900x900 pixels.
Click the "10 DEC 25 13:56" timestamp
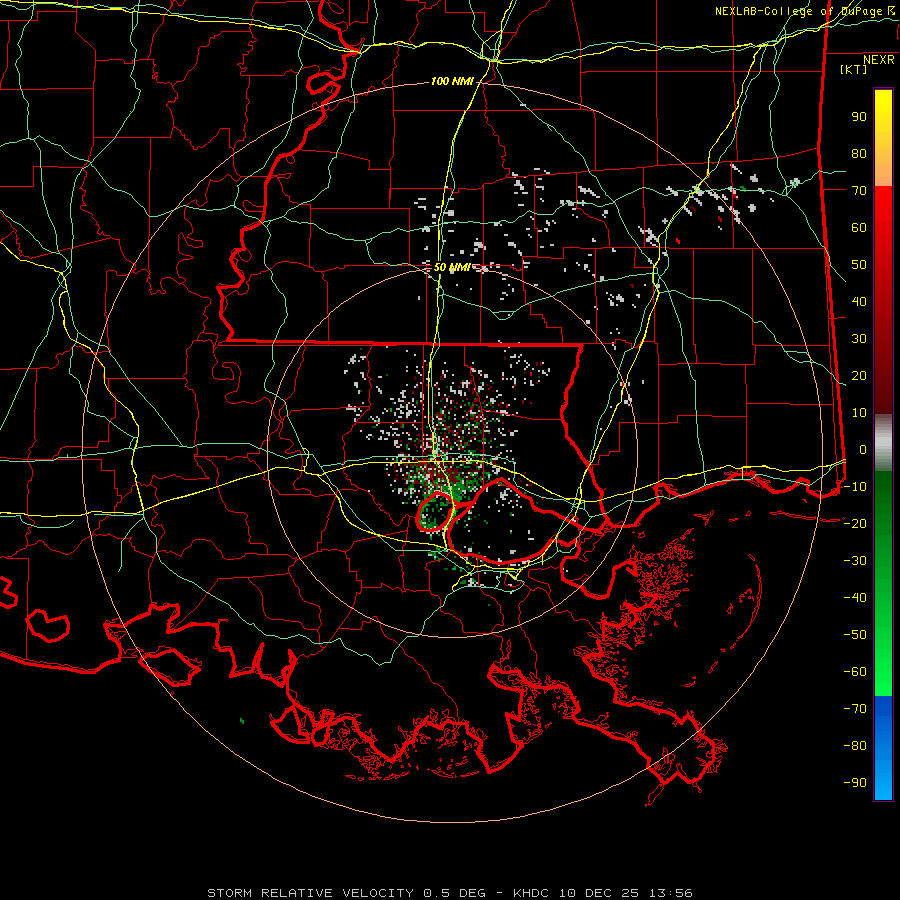click(624, 893)
